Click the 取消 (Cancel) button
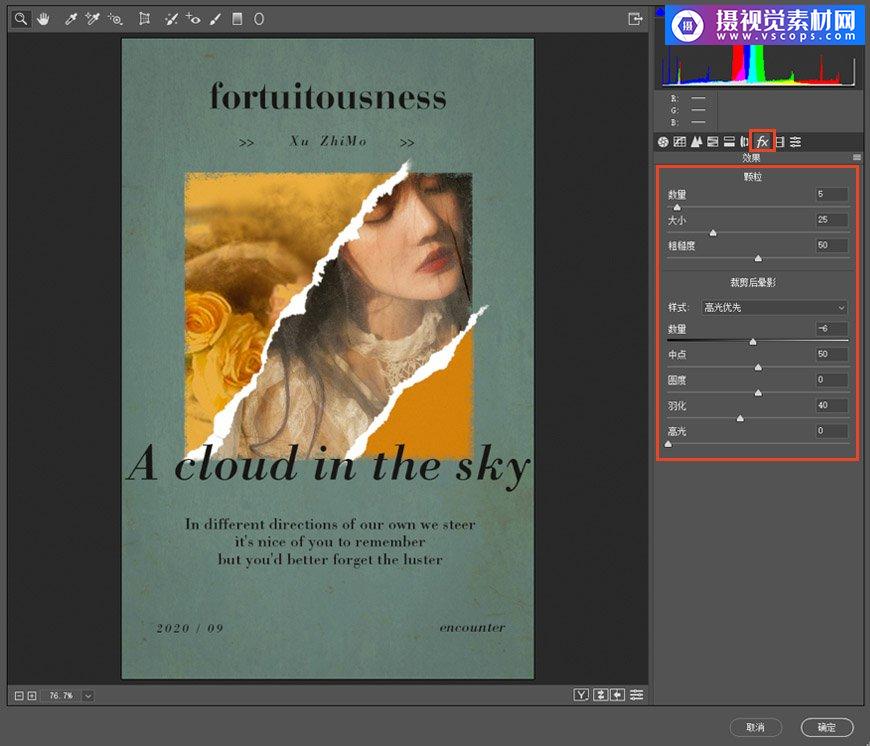The image size is (870, 746). pyautogui.click(x=755, y=727)
